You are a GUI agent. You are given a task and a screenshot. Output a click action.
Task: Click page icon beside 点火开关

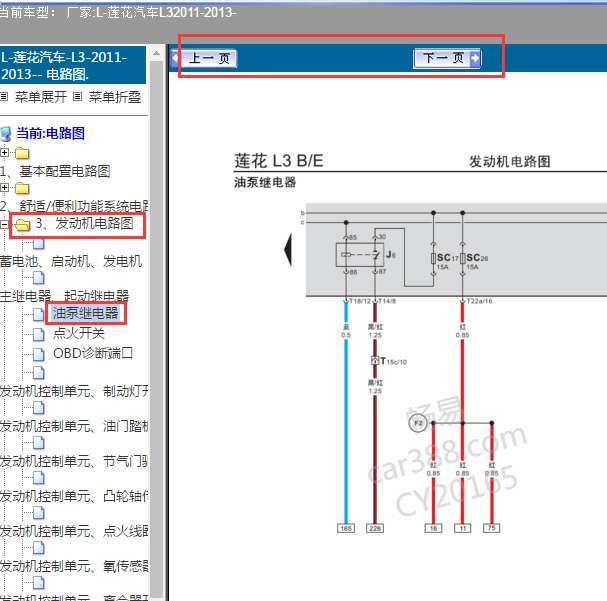pos(39,334)
